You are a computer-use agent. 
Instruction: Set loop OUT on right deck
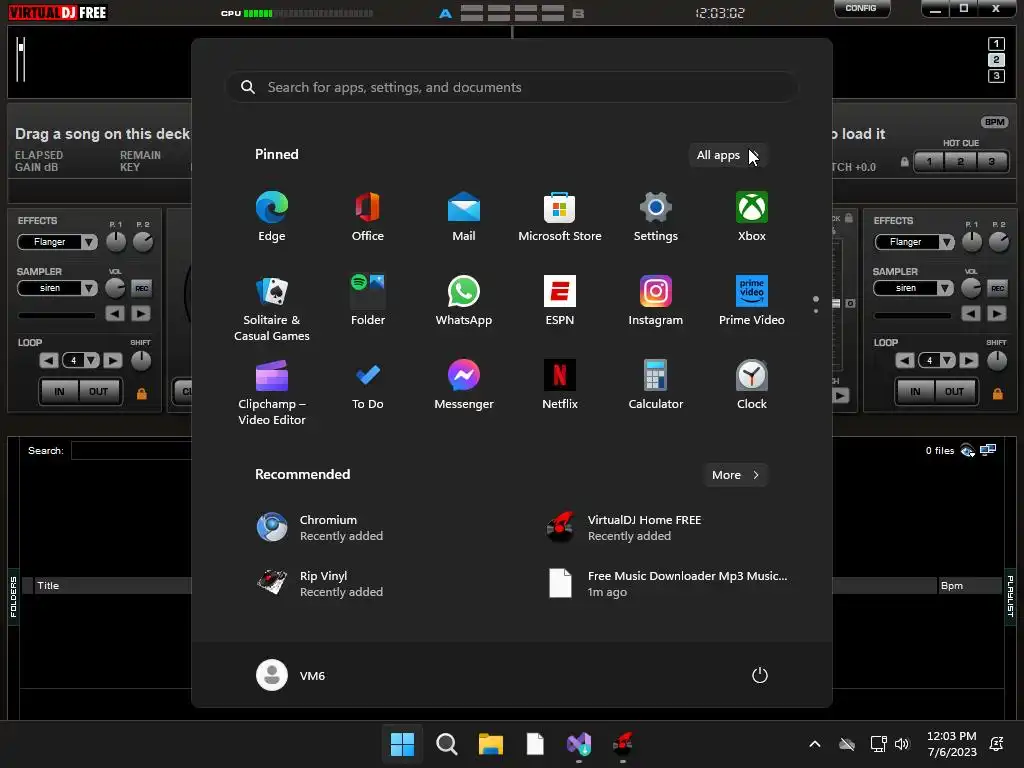(955, 392)
